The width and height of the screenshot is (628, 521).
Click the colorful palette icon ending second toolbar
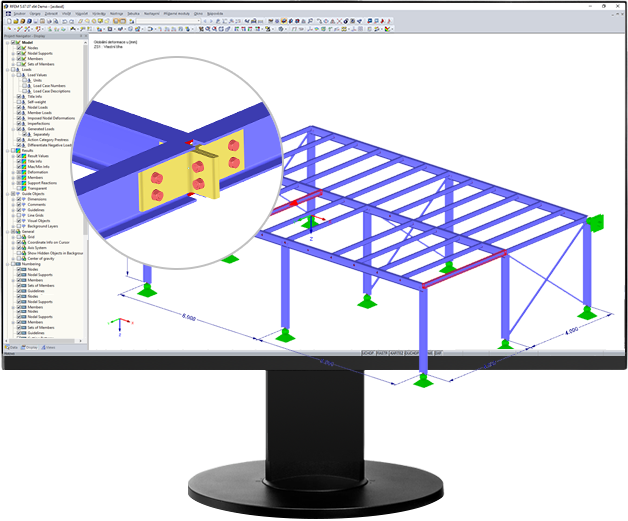click(x=387, y=29)
